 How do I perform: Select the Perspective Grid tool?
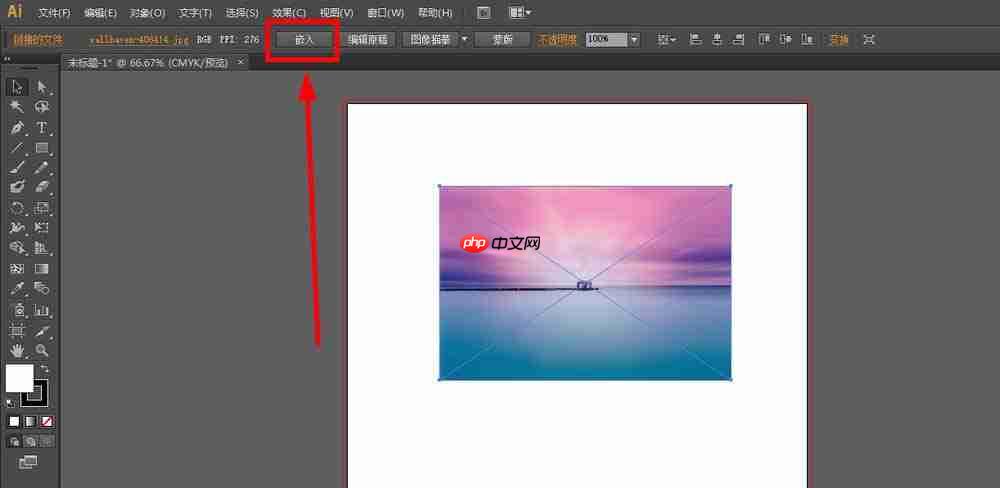tap(42, 248)
